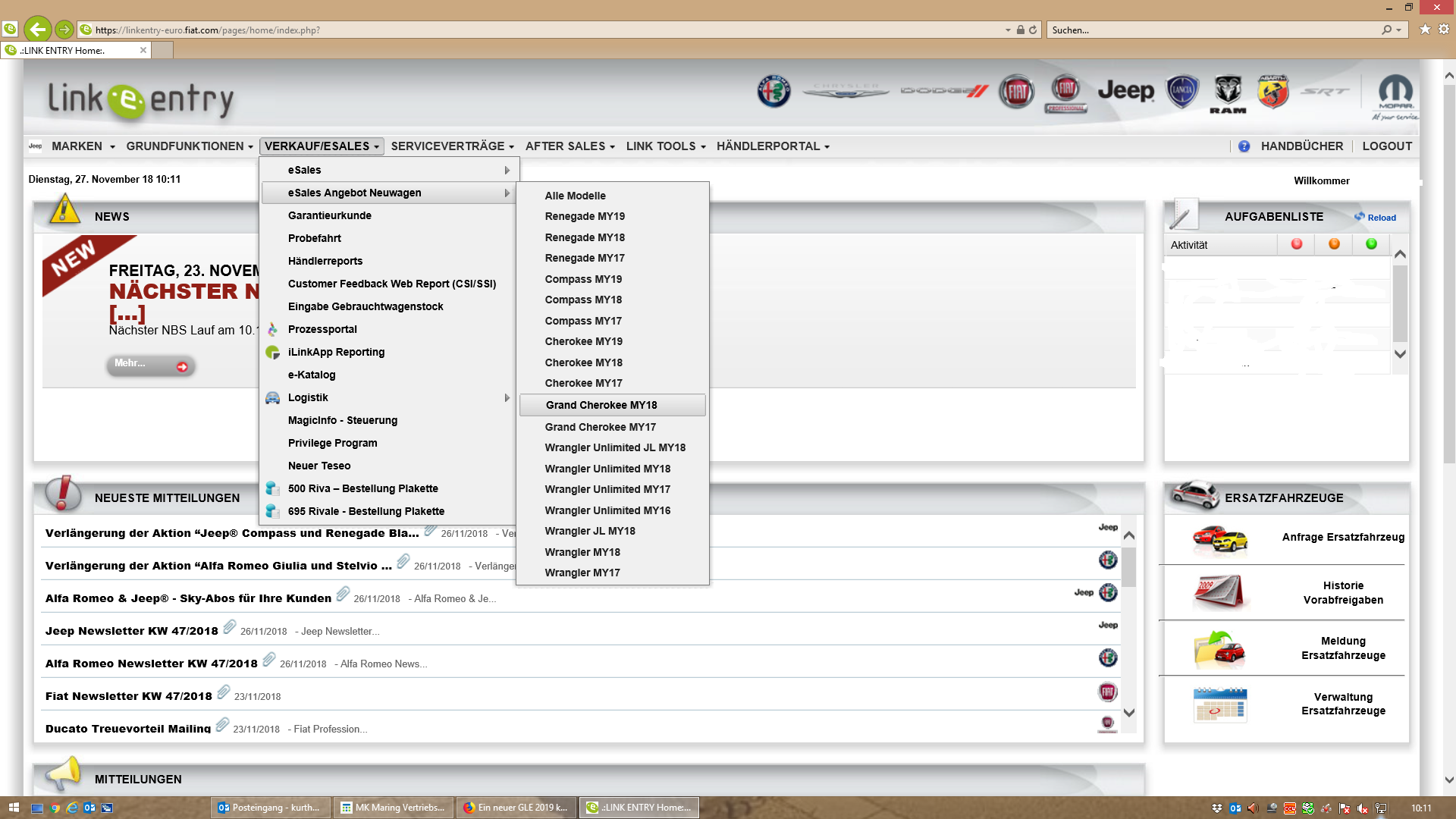This screenshot has height=819, width=1456.
Task: Choose Probefahrt in Verkauf menu
Action: pos(315,238)
